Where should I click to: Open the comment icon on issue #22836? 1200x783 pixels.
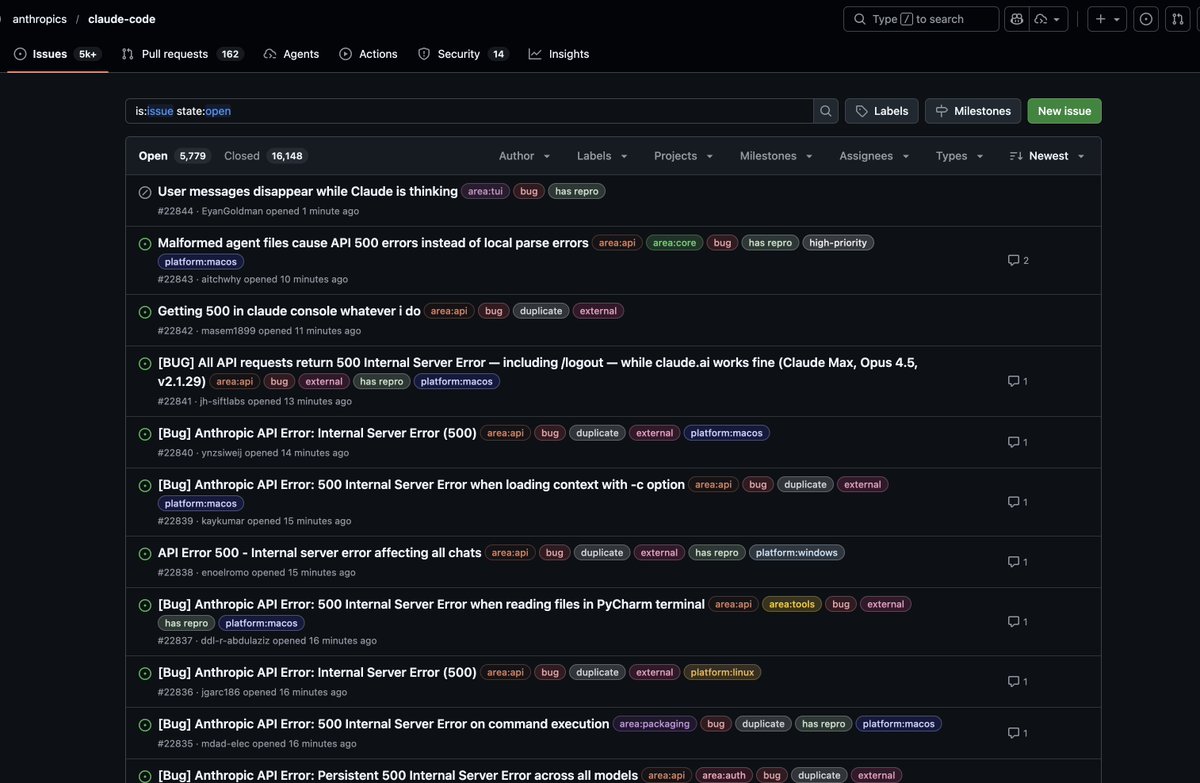tap(1018, 682)
